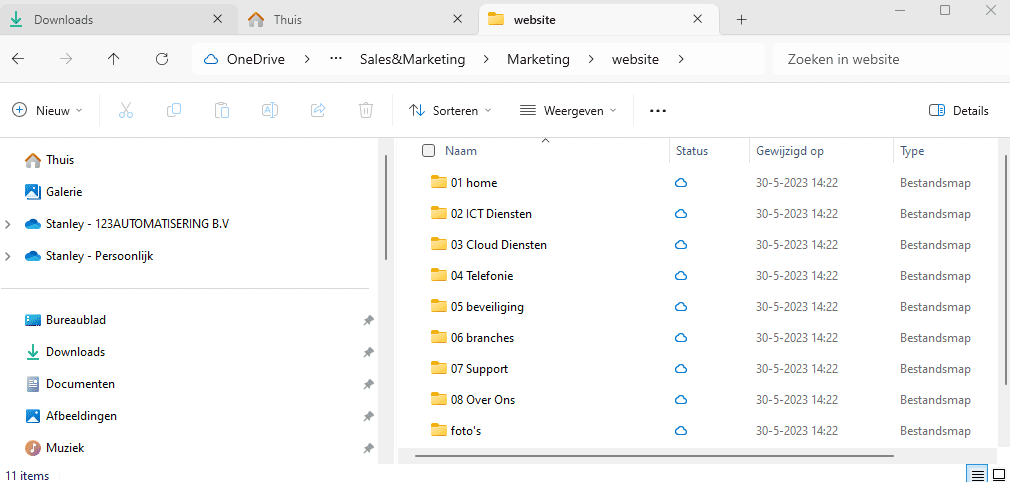
Task: Click the pin icon next to Afbeeldingen
Action: (x=368, y=416)
